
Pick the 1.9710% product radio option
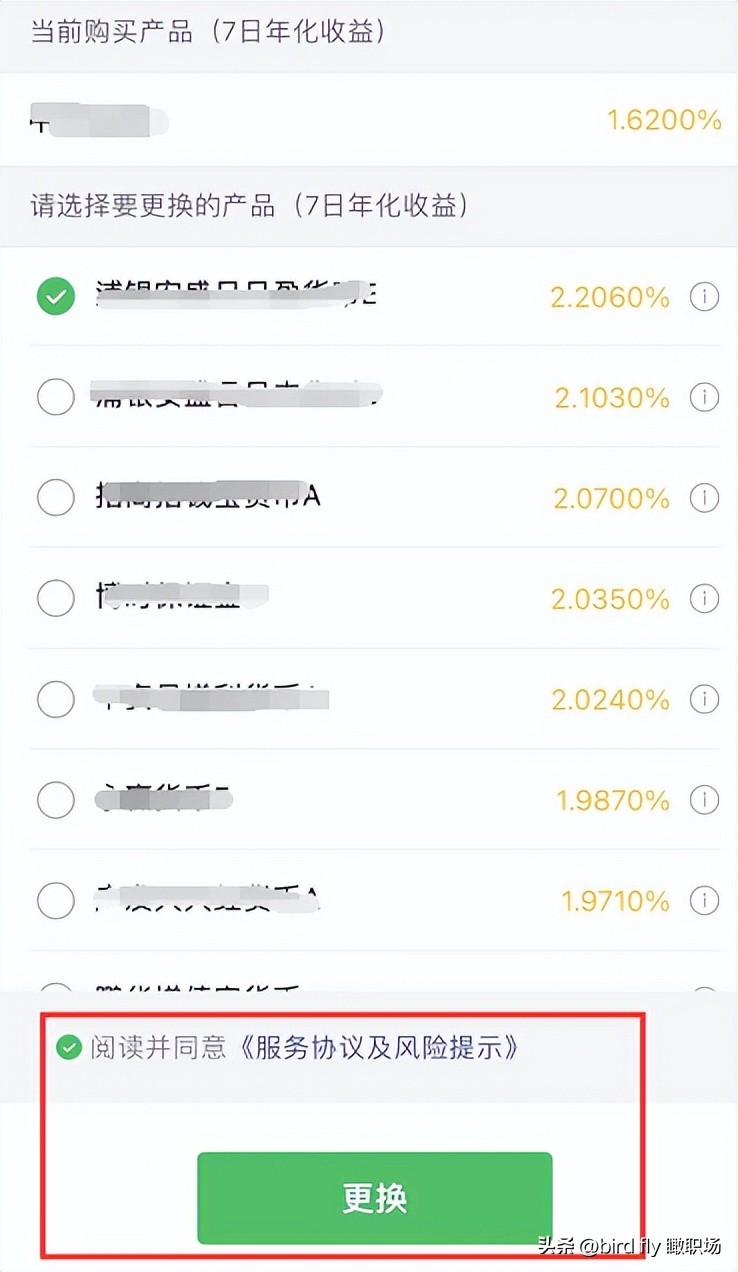point(56,901)
